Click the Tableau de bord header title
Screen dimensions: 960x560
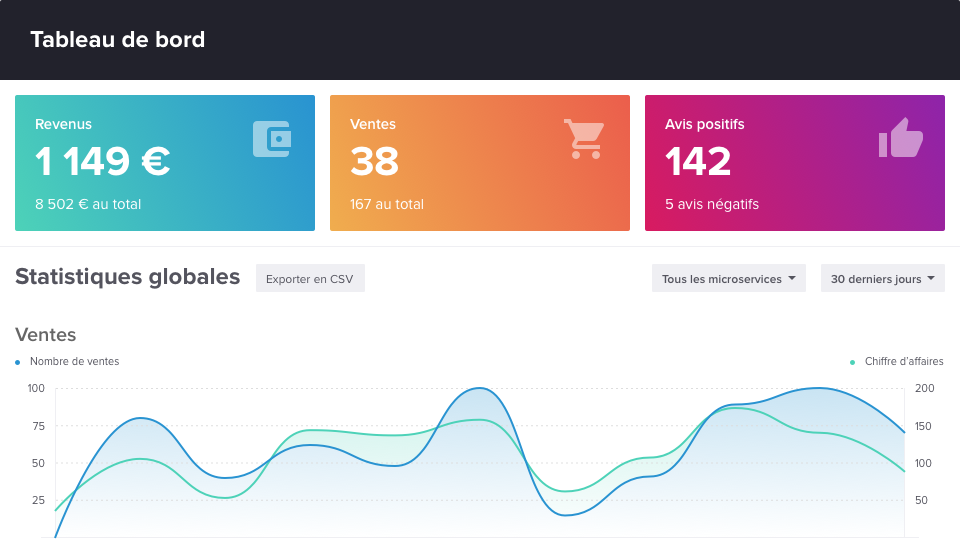(x=117, y=40)
